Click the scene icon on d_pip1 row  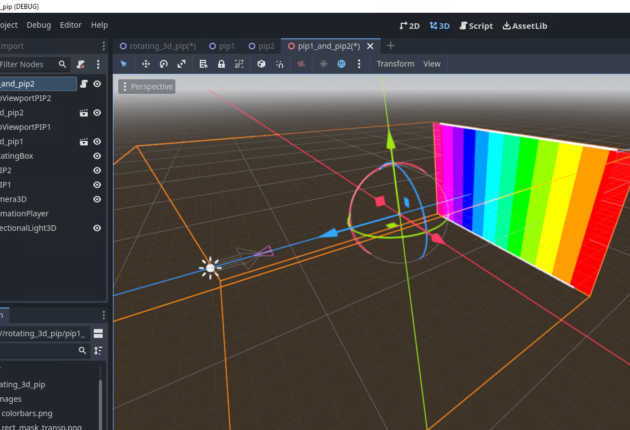[x=84, y=142]
